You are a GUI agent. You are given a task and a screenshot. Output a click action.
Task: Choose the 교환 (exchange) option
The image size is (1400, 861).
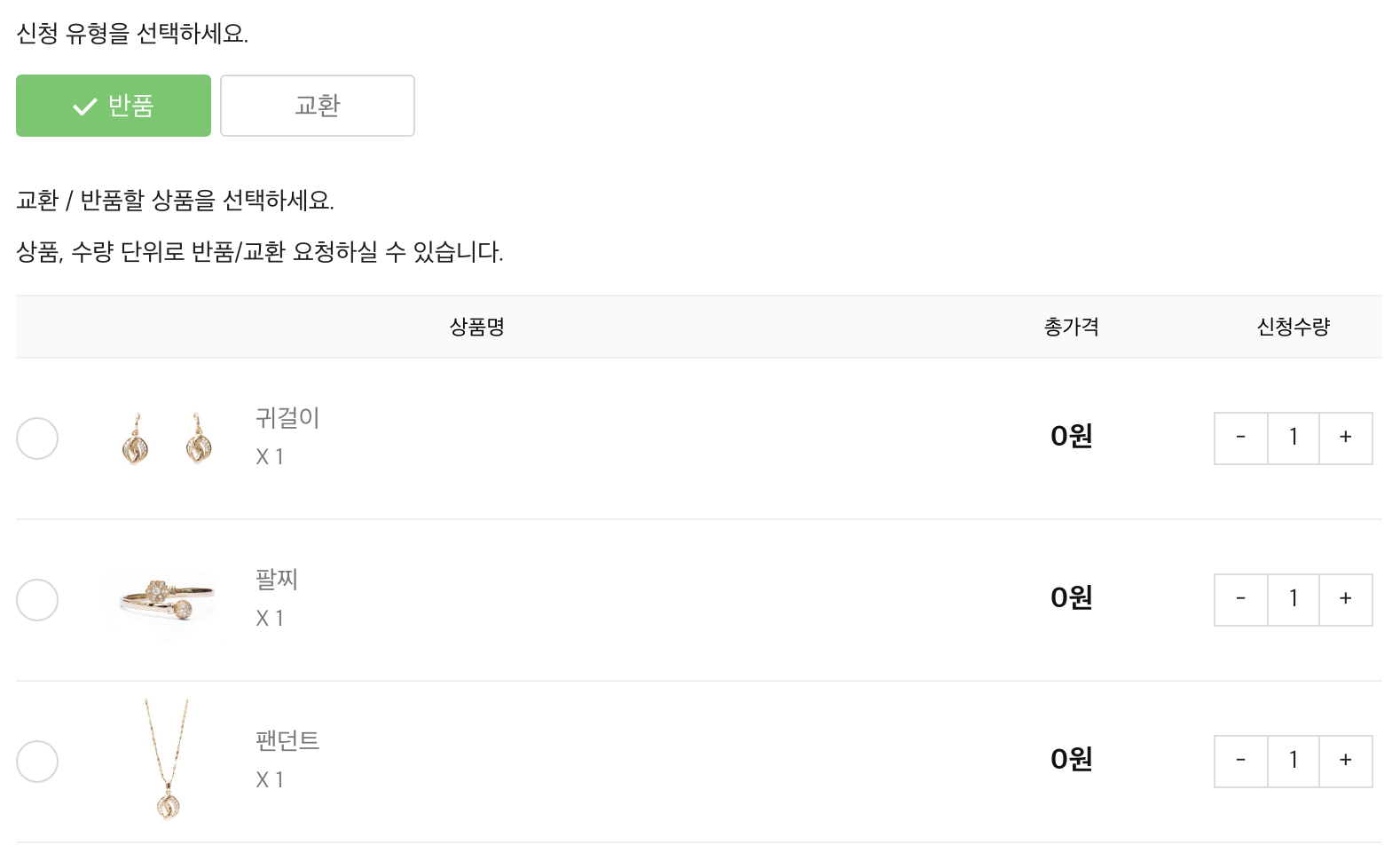click(318, 106)
